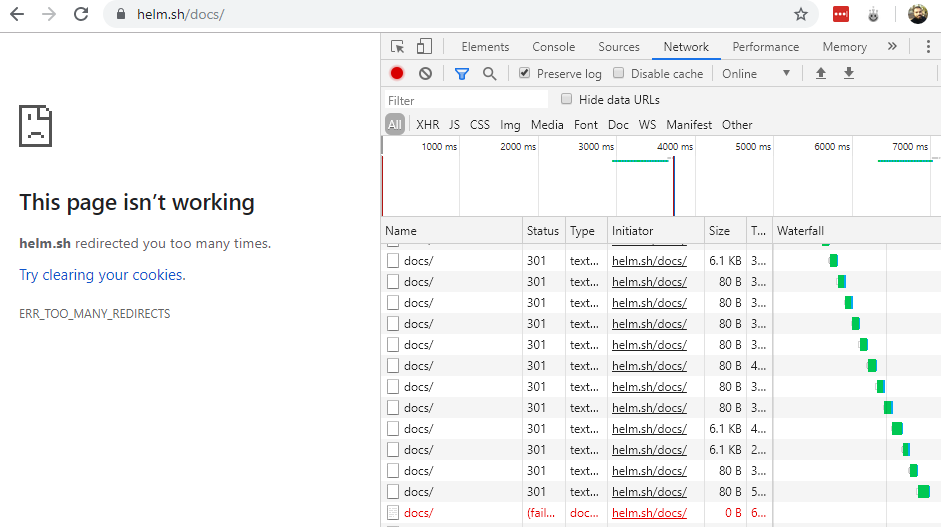Open the user profile avatar
941x527 pixels.
click(x=918, y=14)
